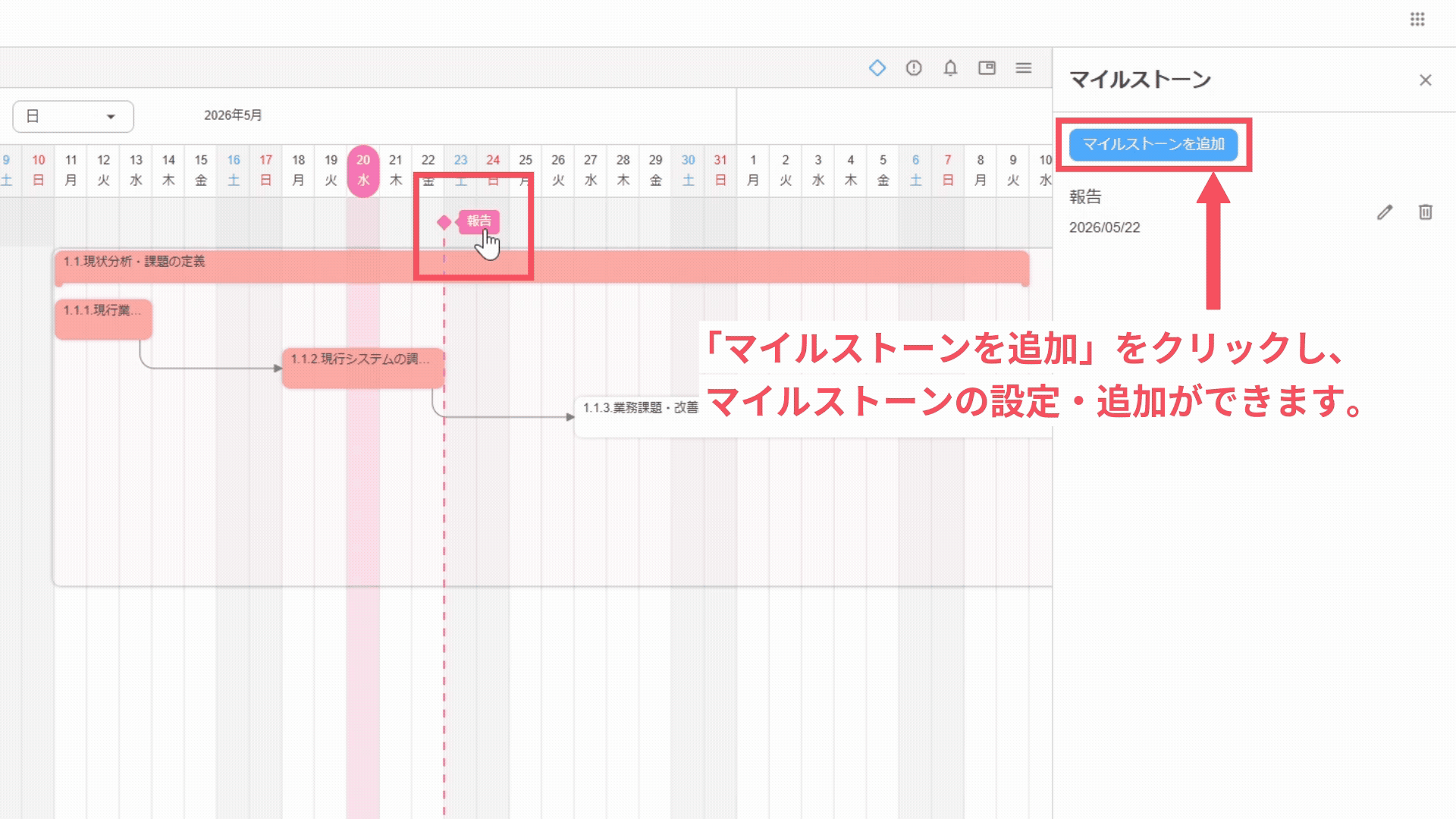The width and height of the screenshot is (1456, 819).
Task: Click the date column 30 土
Action: click(x=688, y=171)
